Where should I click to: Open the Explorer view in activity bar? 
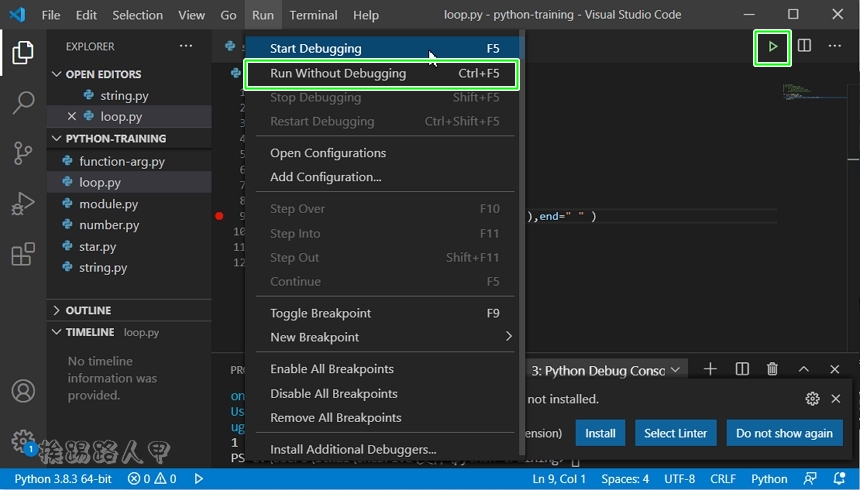[22, 53]
